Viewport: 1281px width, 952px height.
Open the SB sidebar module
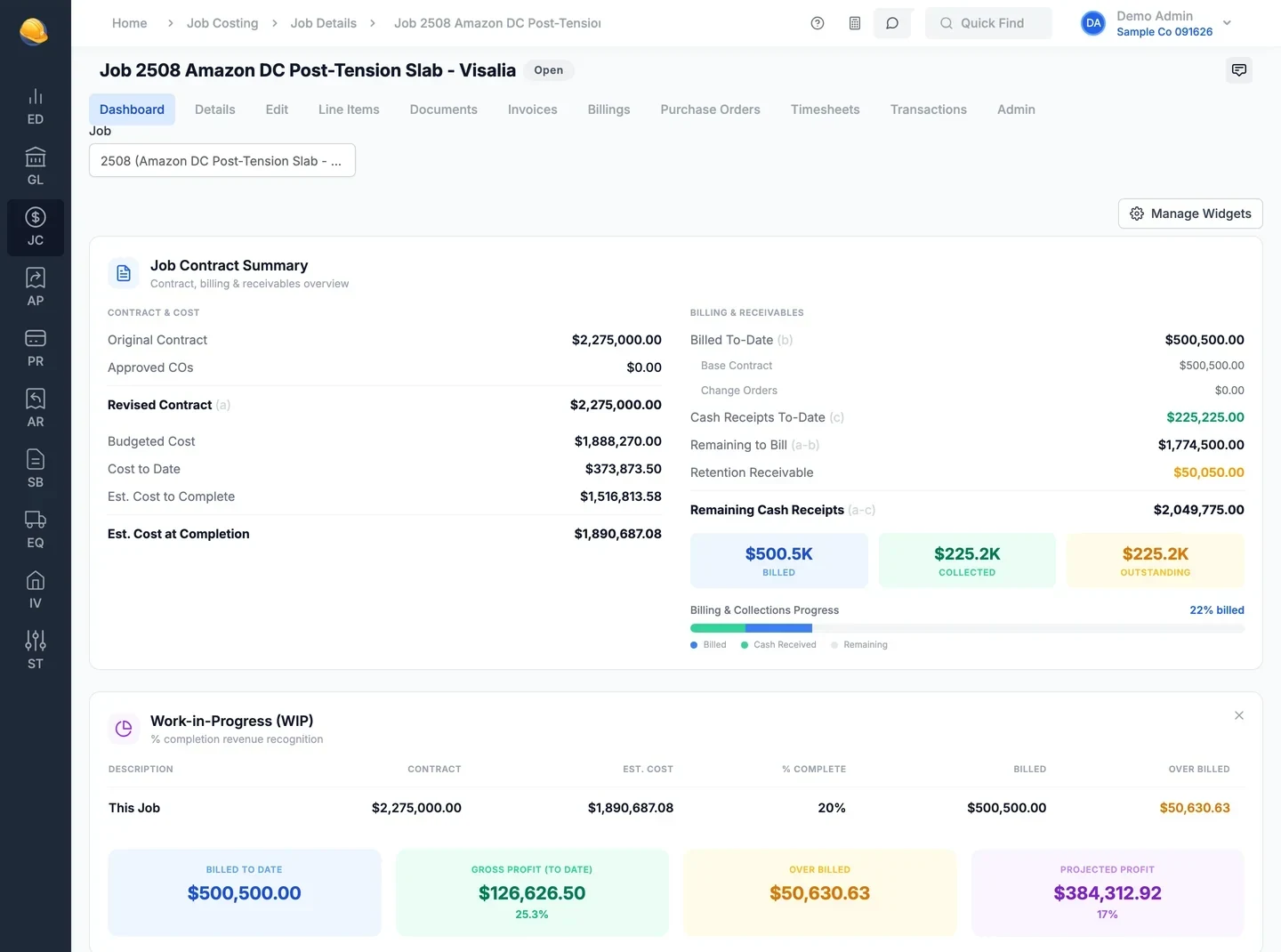36,470
